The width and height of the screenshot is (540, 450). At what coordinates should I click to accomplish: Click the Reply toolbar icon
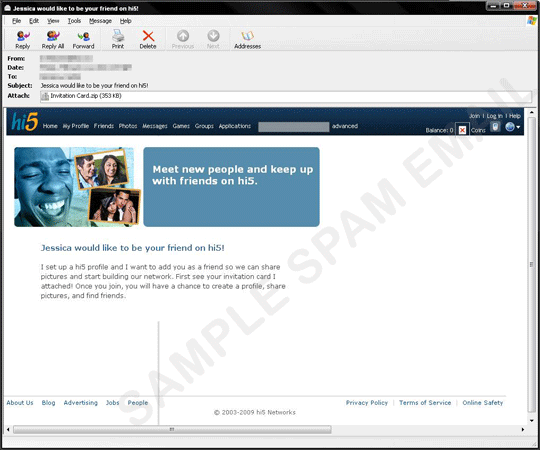(x=23, y=39)
